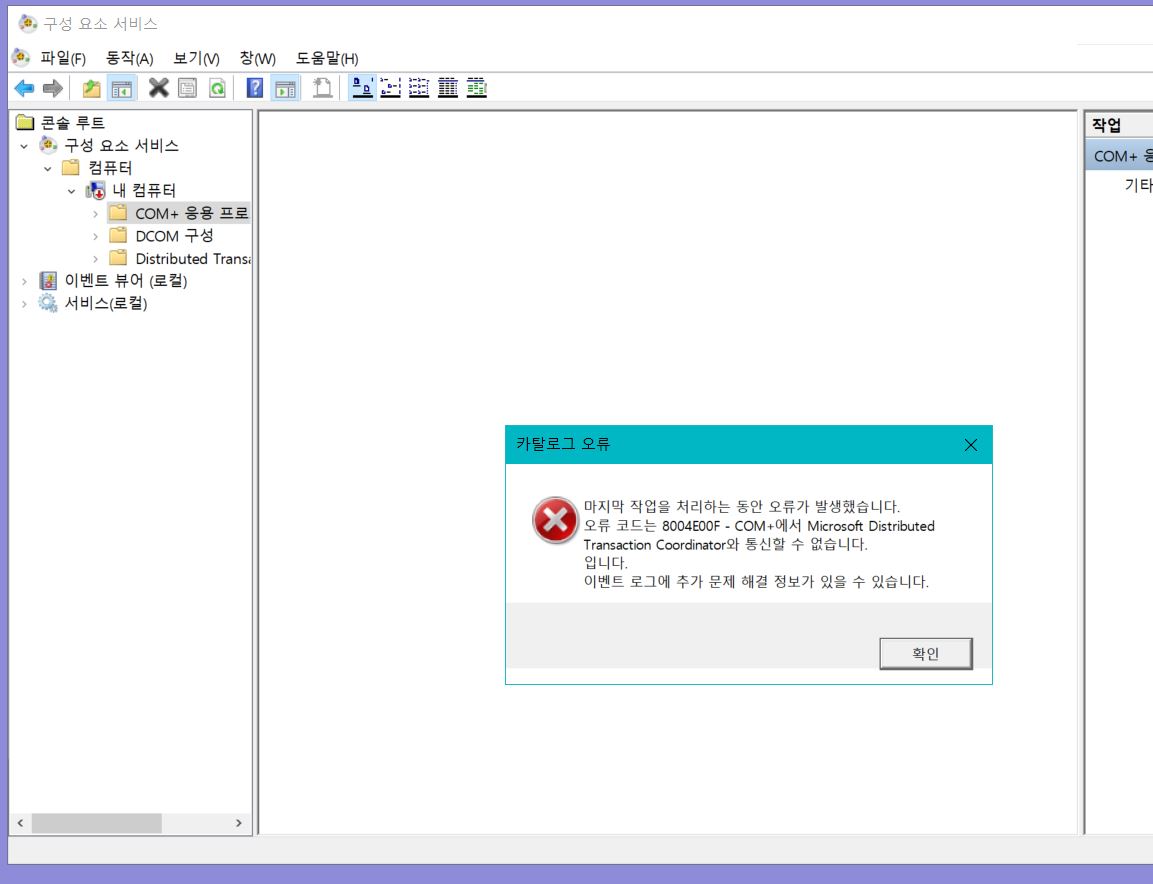Image resolution: width=1153 pixels, height=884 pixels.
Task: Expand the 서비스(로컬) node
Action: (24, 304)
